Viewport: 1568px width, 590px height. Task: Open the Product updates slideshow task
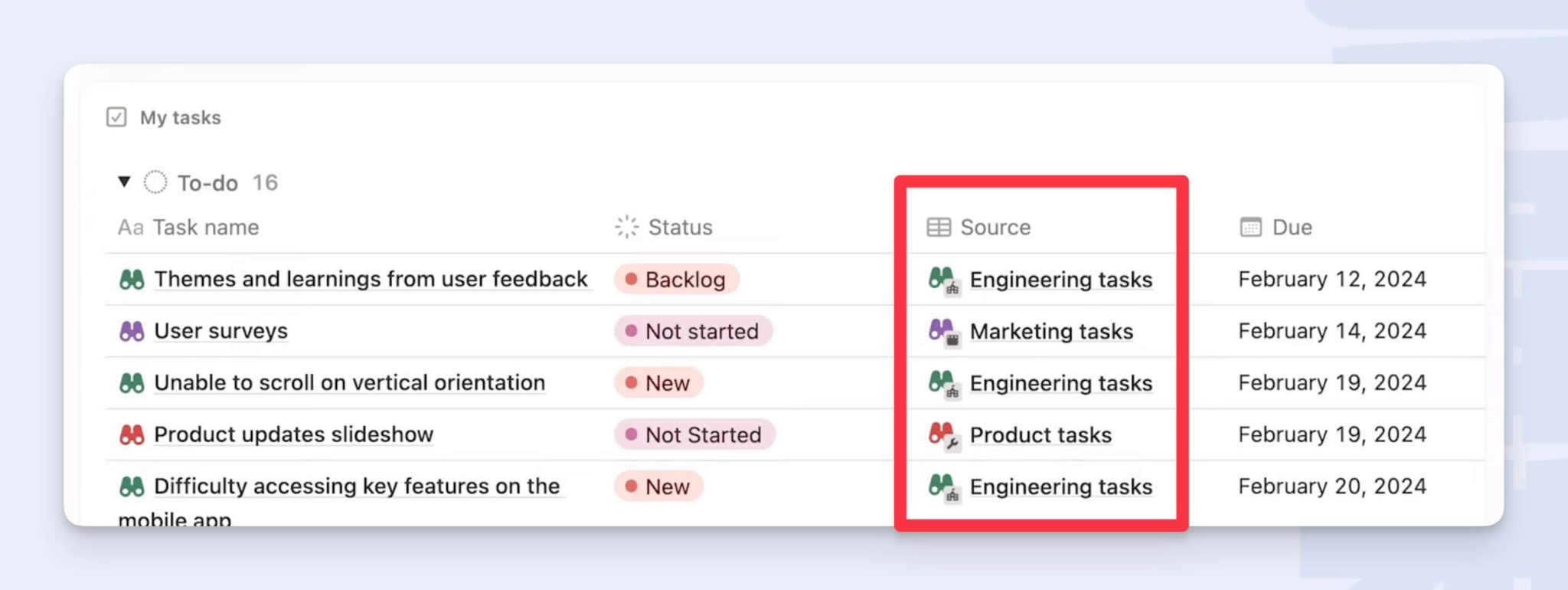(293, 434)
